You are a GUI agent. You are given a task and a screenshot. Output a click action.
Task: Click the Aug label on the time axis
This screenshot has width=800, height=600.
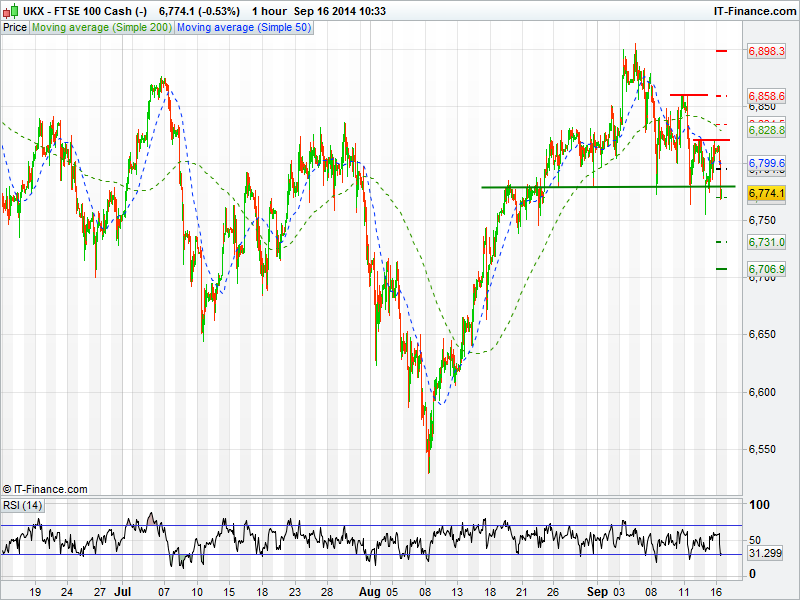tap(370, 591)
